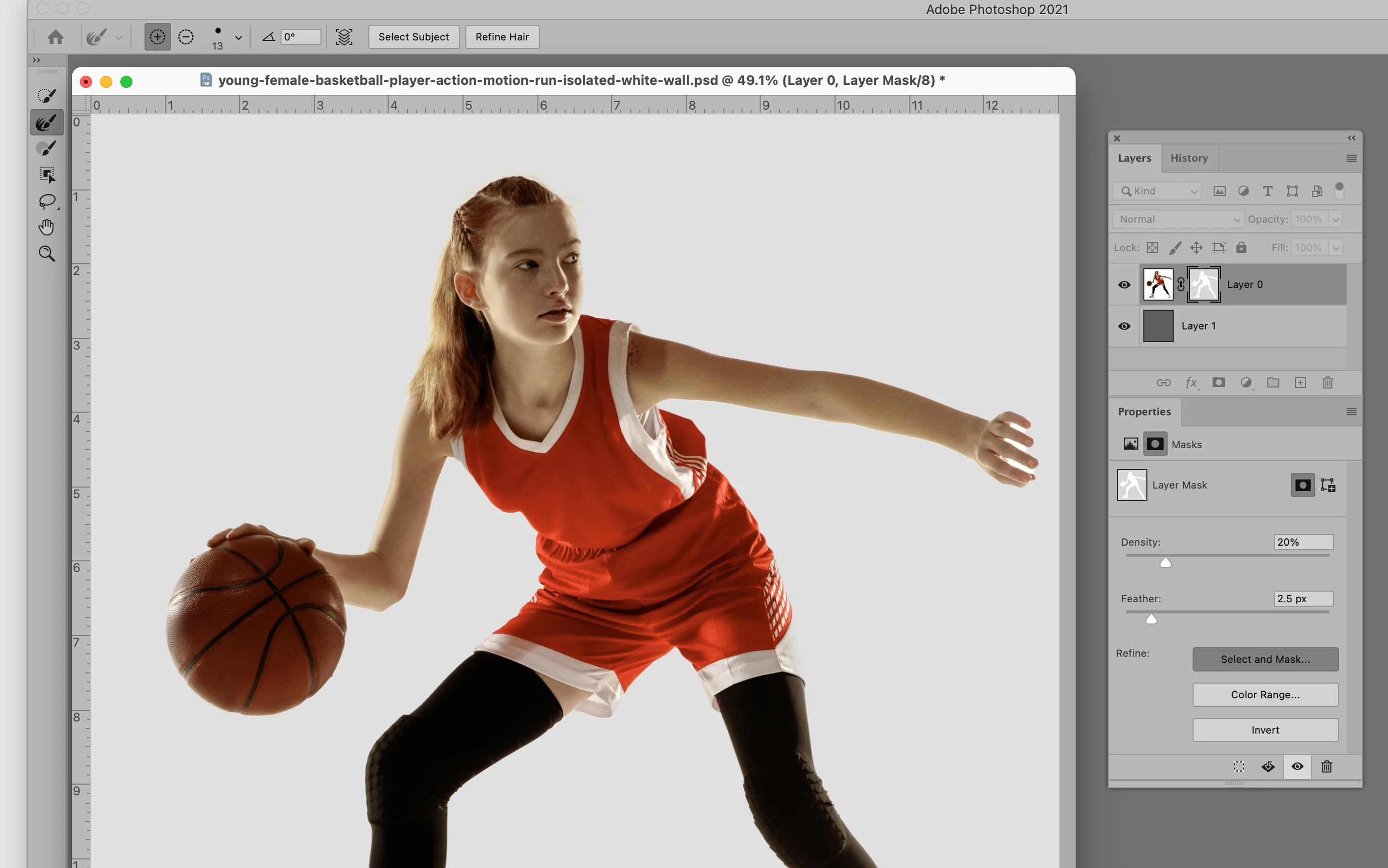Select the Zoom tool
This screenshot has height=868, width=1388.
[x=47, y=254]
